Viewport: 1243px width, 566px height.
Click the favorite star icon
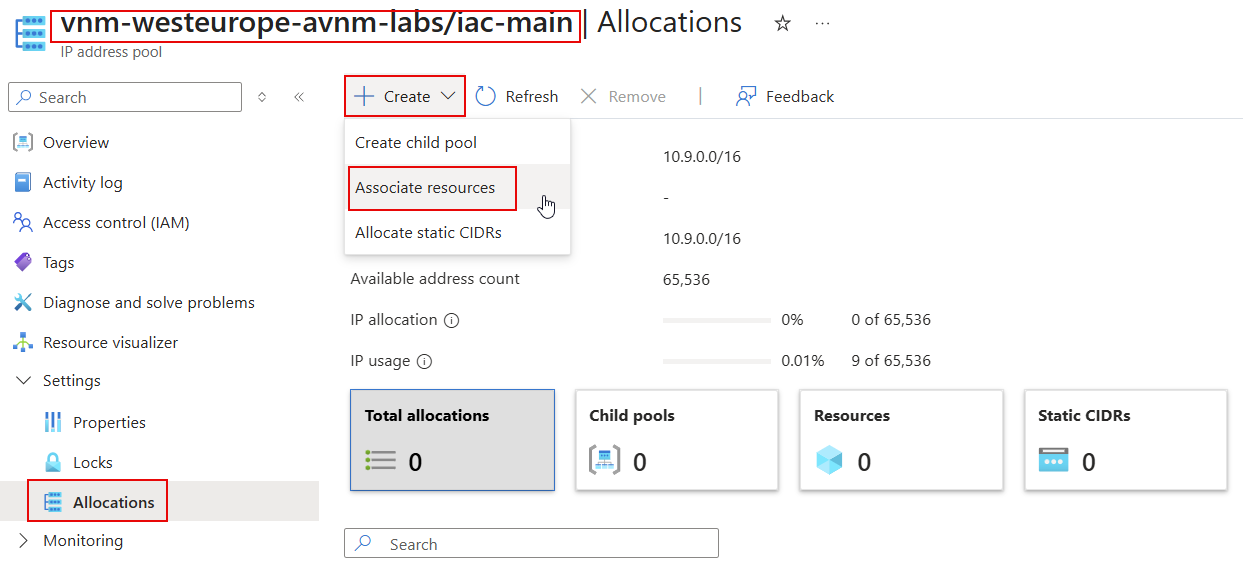point(782,24)
